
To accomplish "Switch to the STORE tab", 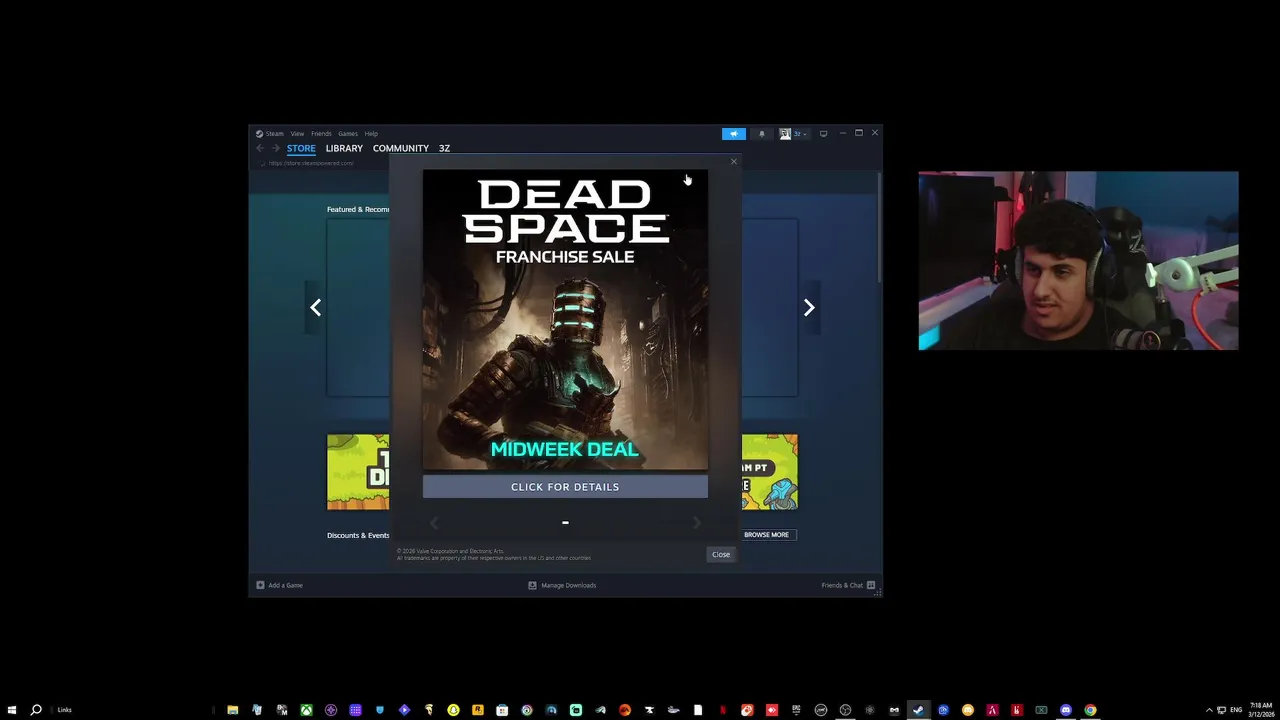I will (301, 148).
